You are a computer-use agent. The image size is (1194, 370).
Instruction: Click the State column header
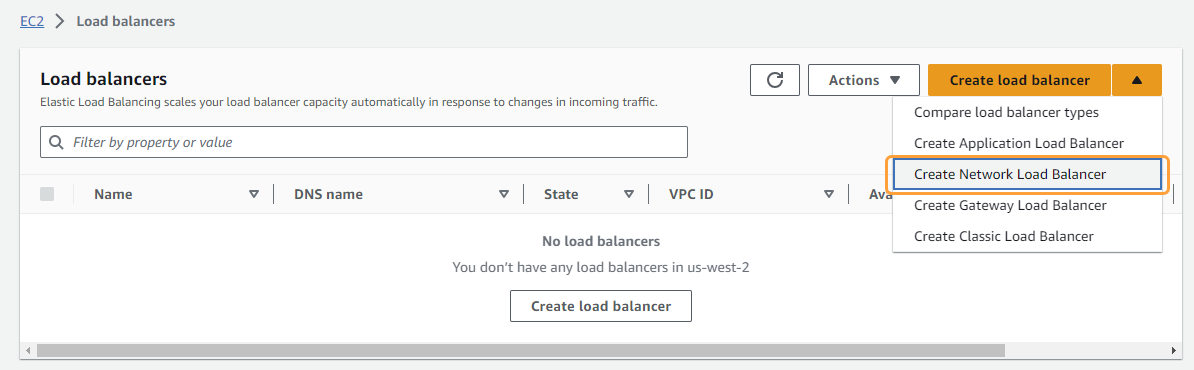click(561, 194)
